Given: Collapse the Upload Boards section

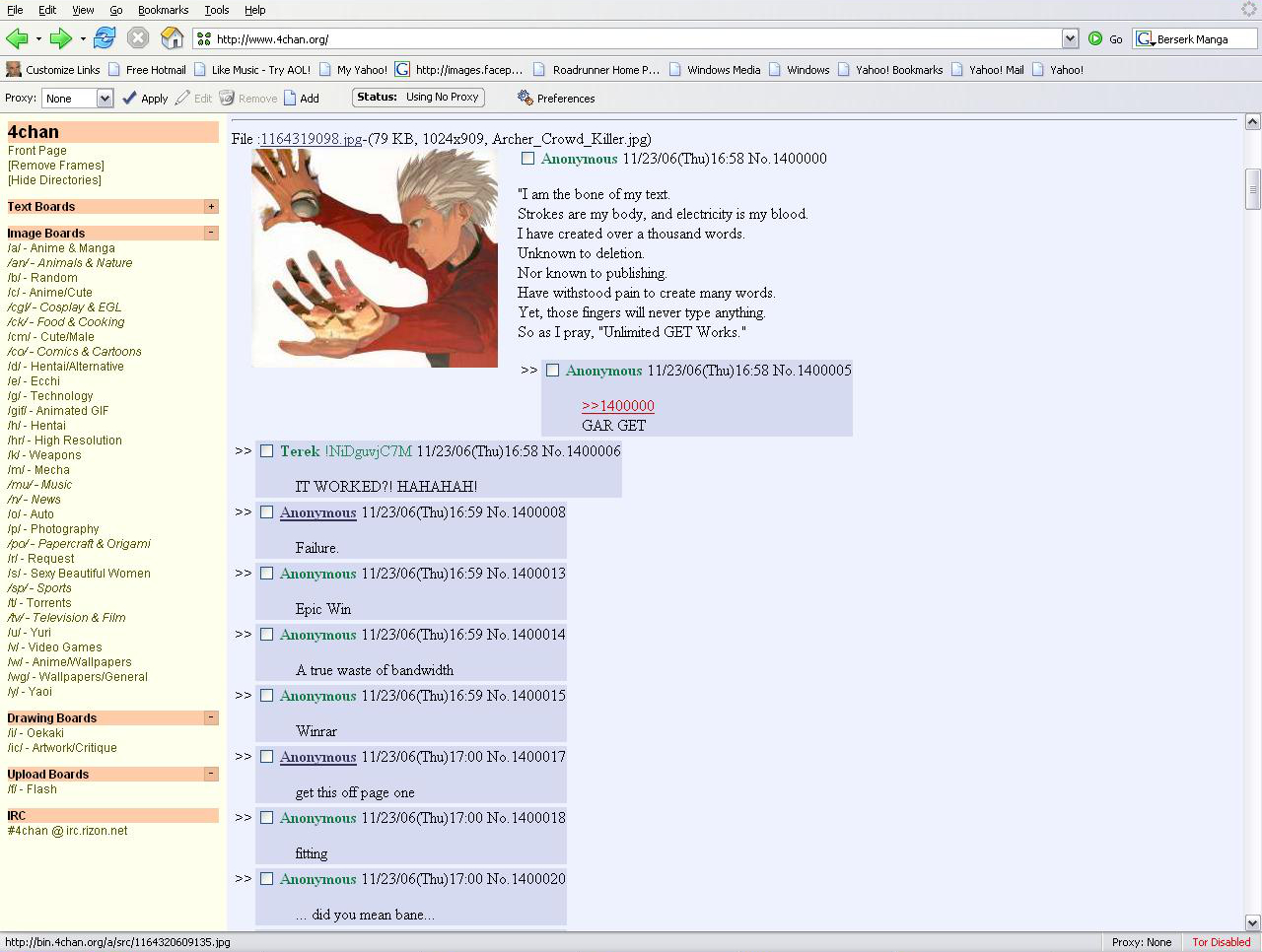Looking at the screenshot, I should [211, 775].
